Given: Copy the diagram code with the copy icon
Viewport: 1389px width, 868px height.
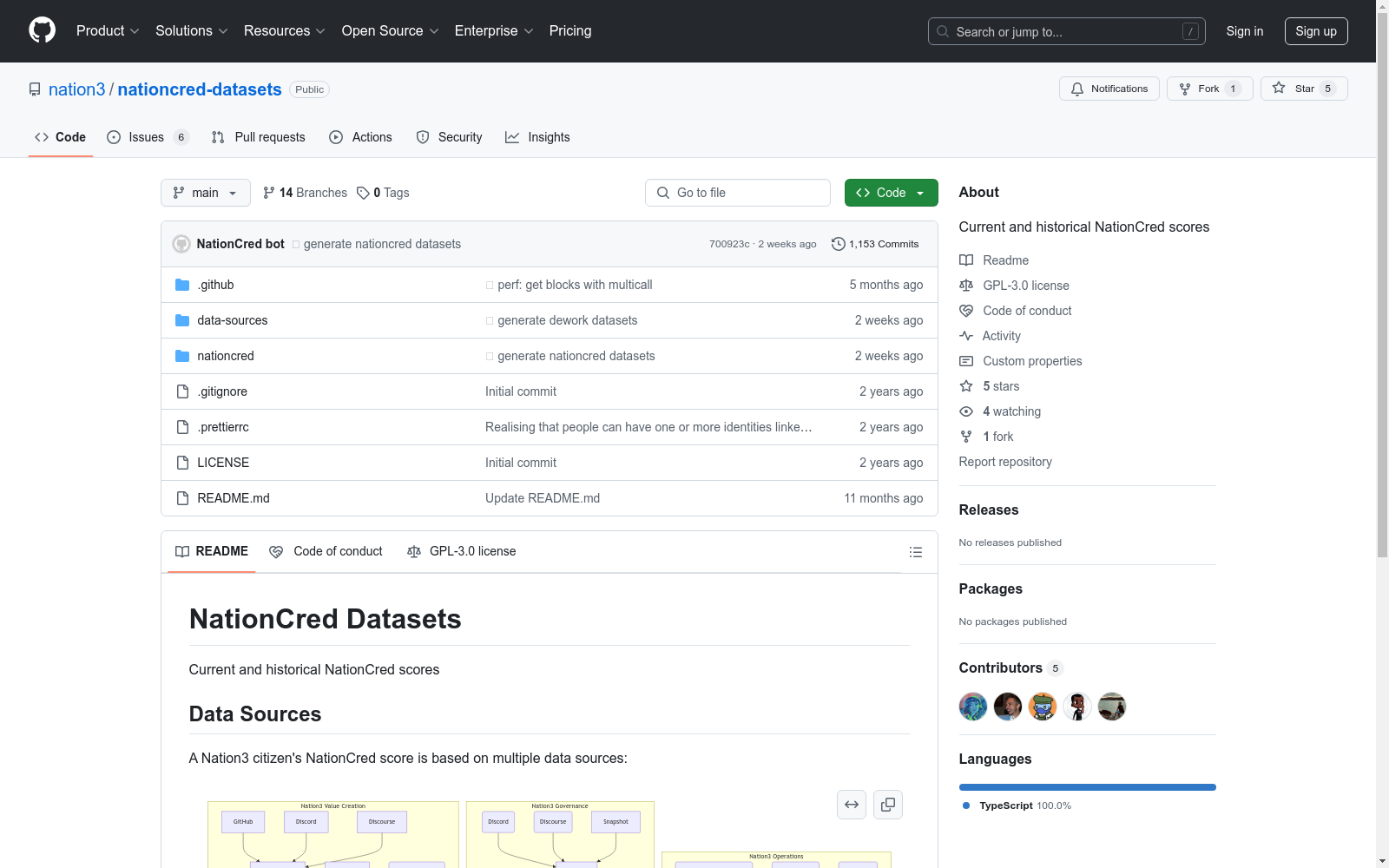Looking at the screenshot, I should 888,805.
